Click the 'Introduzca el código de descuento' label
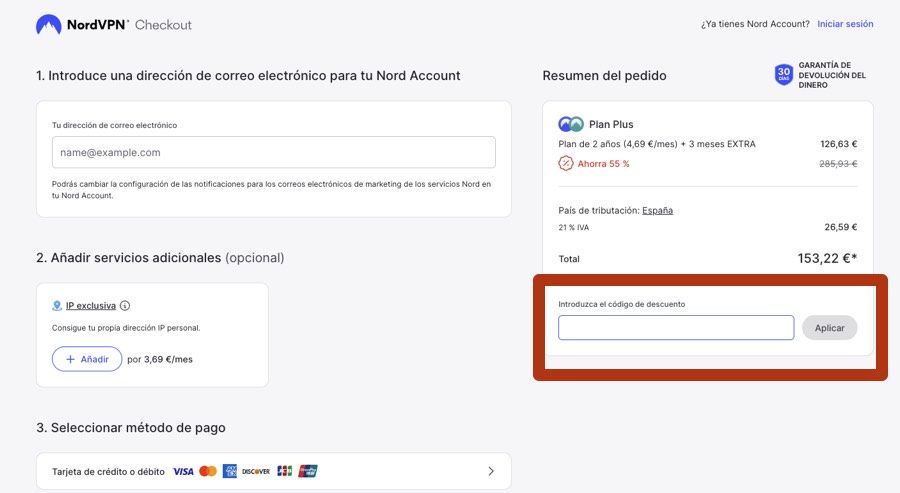 tap(622, 304)
